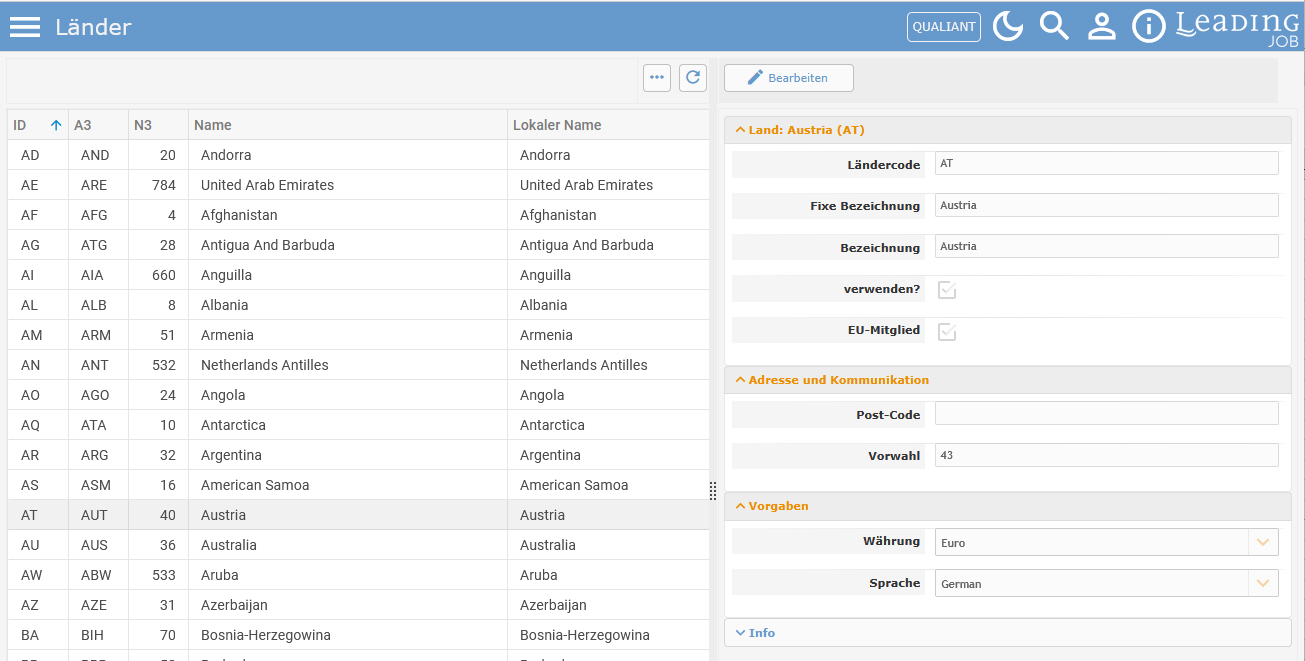
Task: Click the Bearbeiten edit button
Action: click(x=789, y=78)
